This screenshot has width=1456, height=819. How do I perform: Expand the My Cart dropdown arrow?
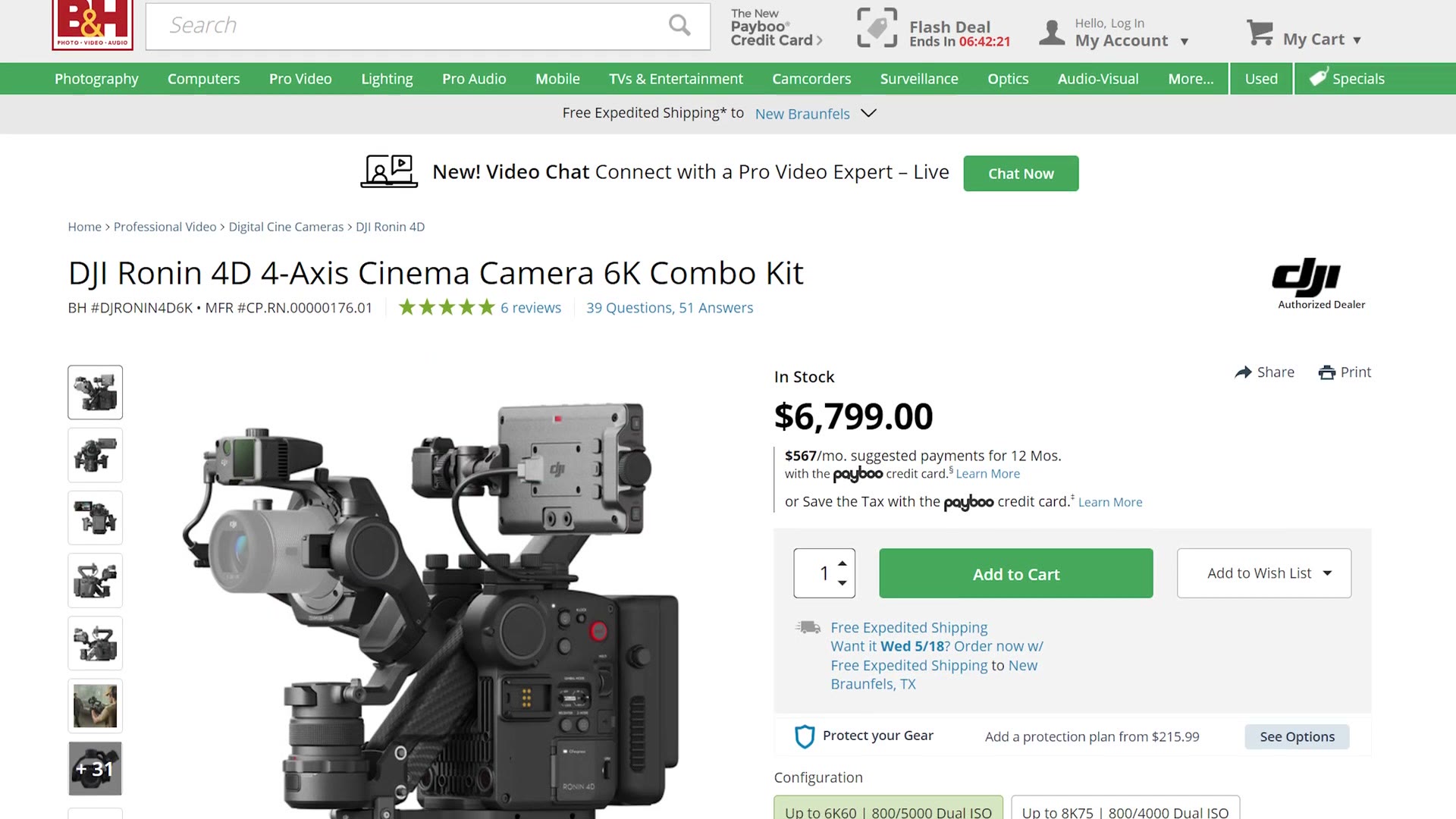(1357, 40)
